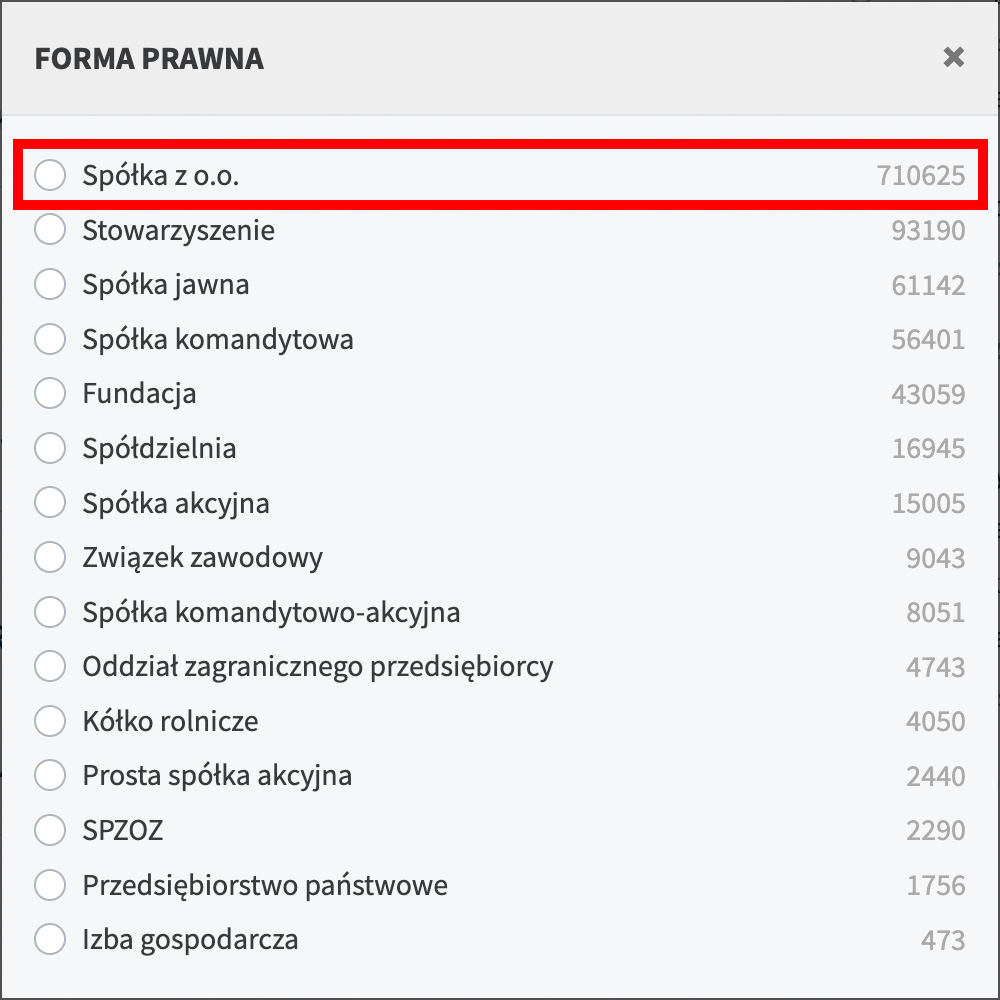The image size is (1000, 1000).
Task: Select the Fundacja radio button
Action: point(50,393)
